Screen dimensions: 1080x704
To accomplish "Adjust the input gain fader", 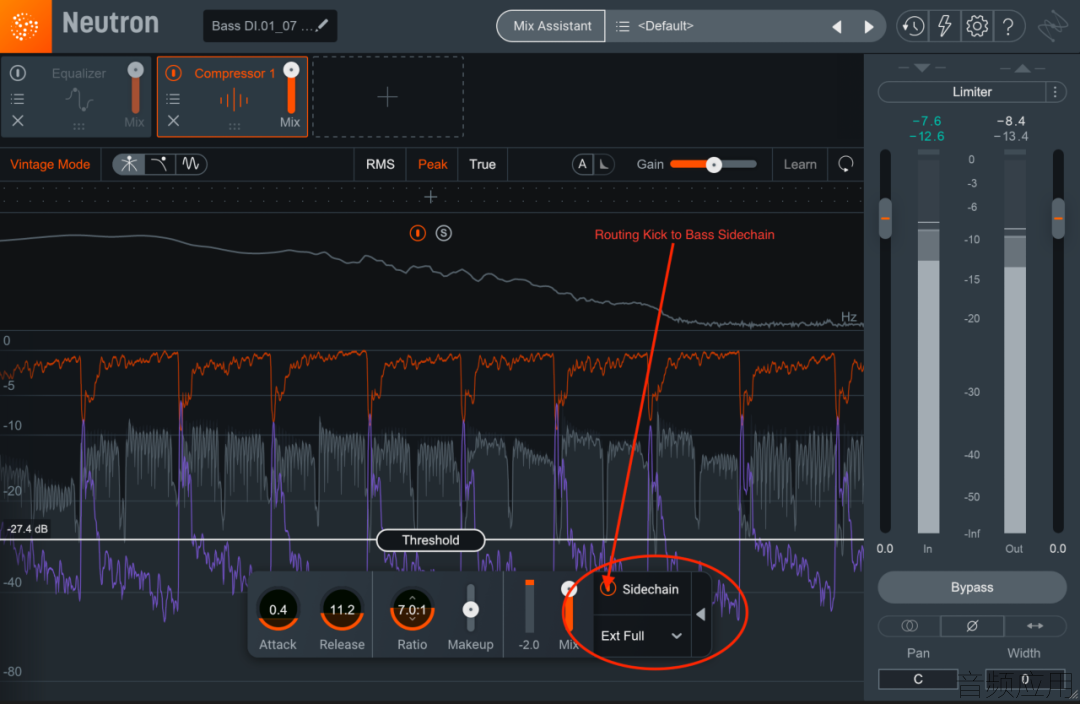I will (886, 218).
